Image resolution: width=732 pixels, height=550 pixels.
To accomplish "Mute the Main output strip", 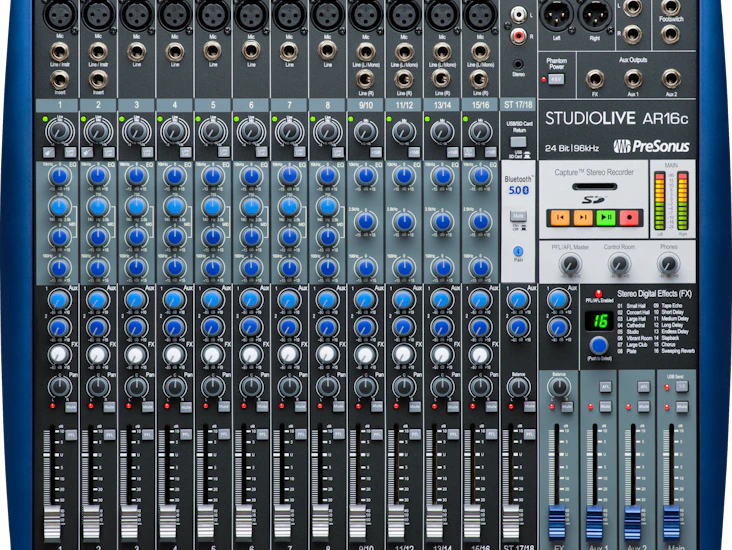I will 682,407.
